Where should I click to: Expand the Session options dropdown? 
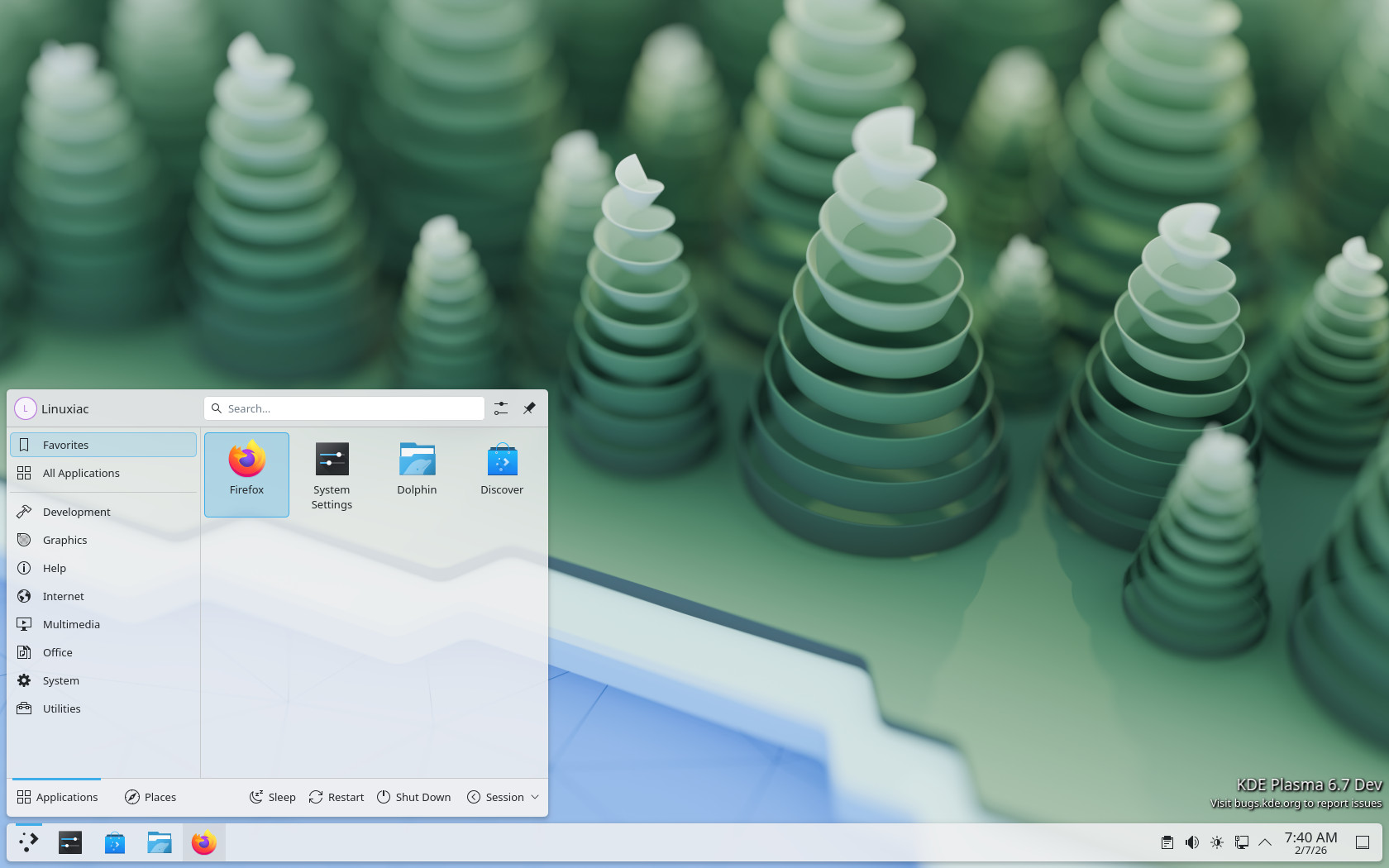point(504,797)
